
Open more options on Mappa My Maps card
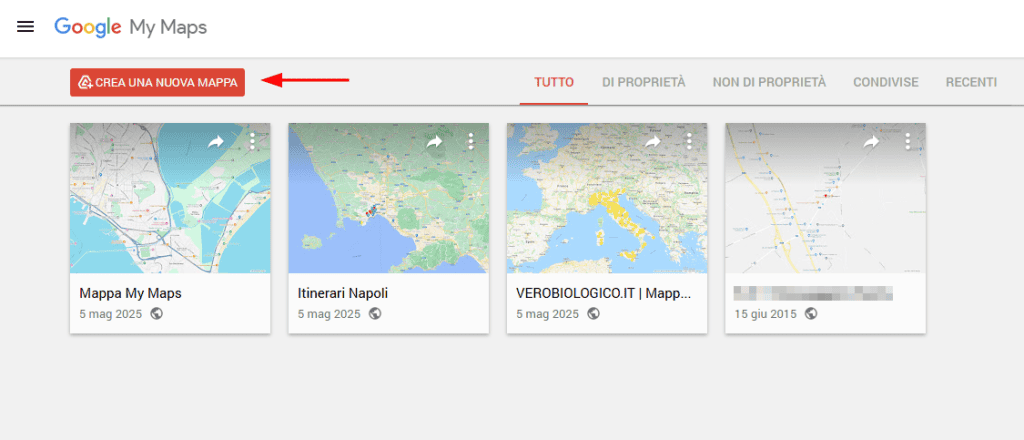tap(252, 141)
